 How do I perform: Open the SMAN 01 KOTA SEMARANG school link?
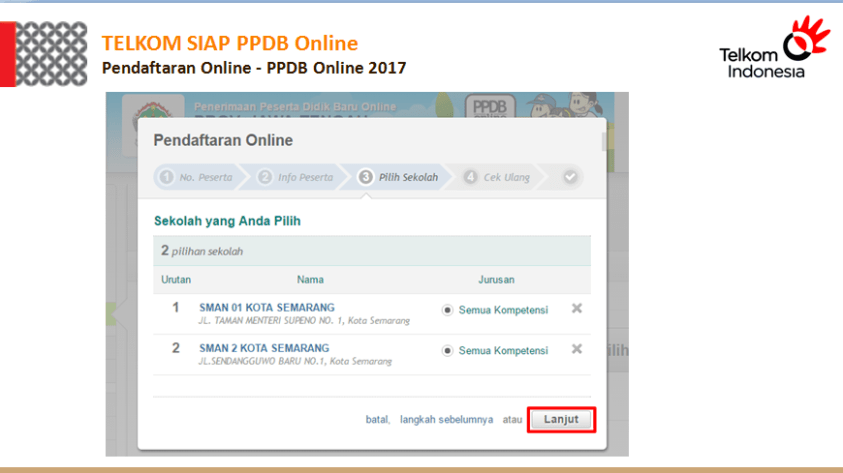(x=267, y=307)
